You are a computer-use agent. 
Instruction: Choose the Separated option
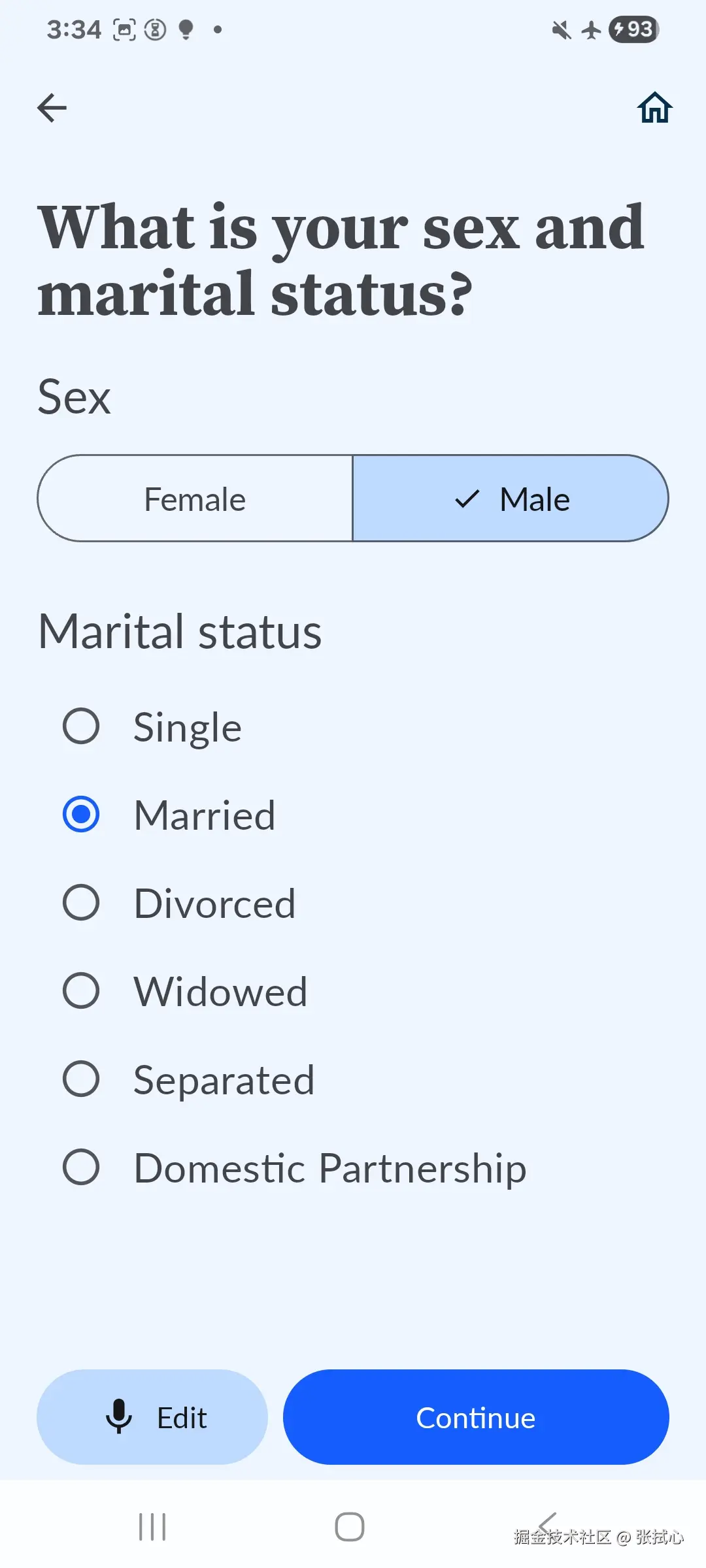81,1079
